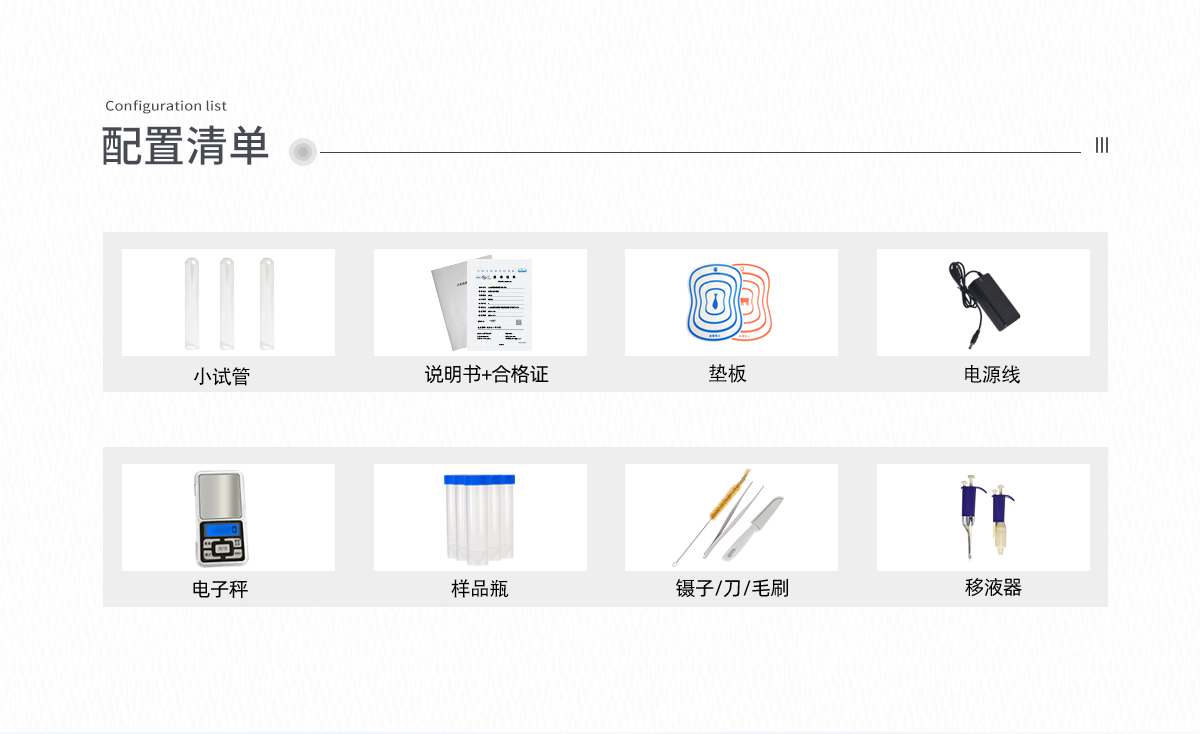
Task: Click the three vertical bars icon
Action: coord(1102,145)
